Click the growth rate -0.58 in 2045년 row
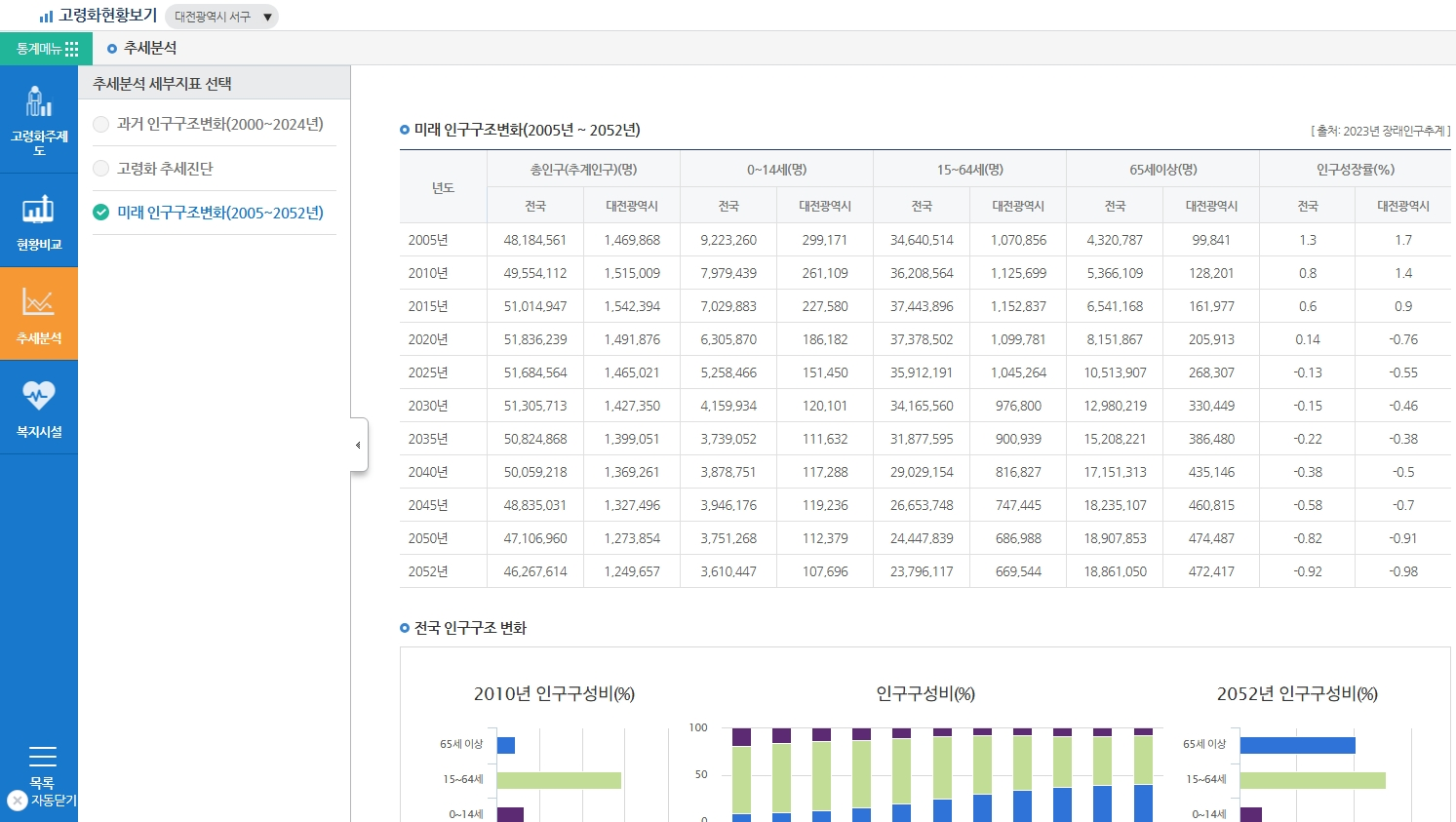 1308,505
